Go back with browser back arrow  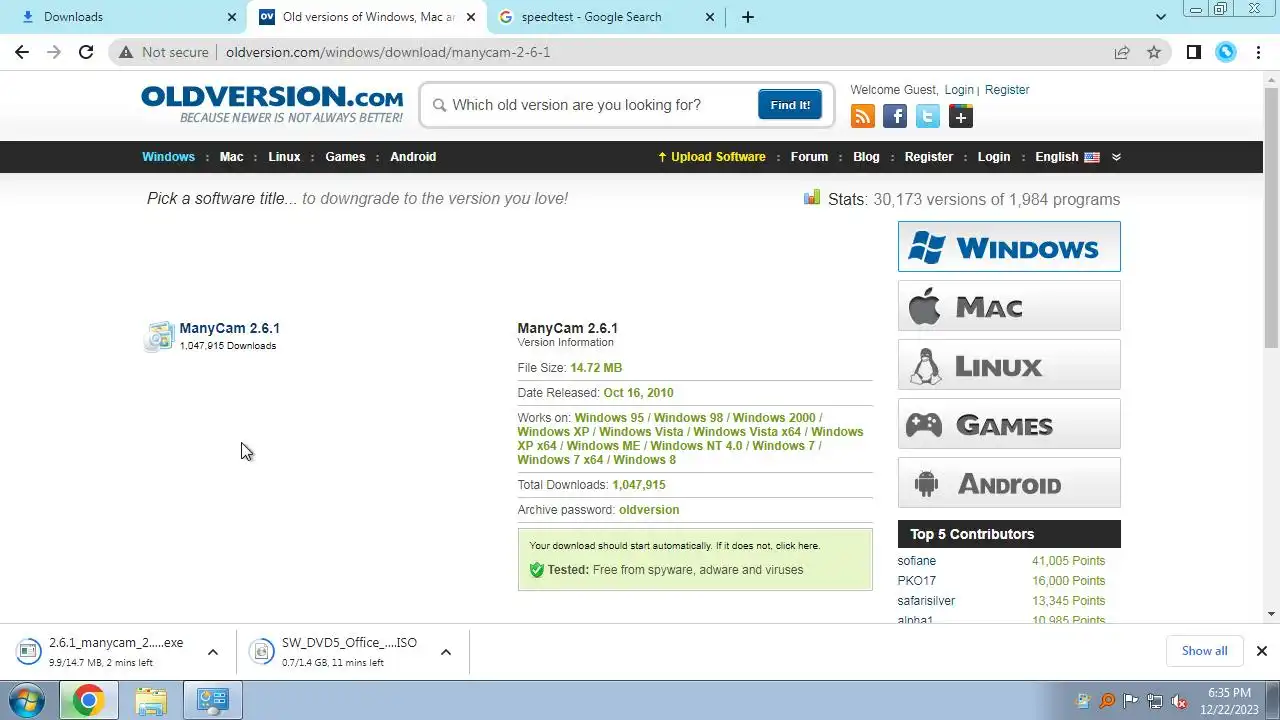coord(22,52)
